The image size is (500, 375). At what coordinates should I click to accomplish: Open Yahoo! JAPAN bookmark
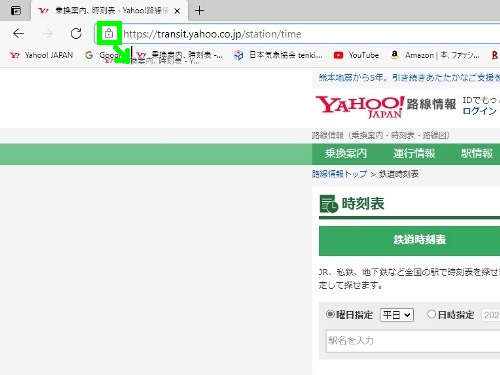click(x=41, y=55)
